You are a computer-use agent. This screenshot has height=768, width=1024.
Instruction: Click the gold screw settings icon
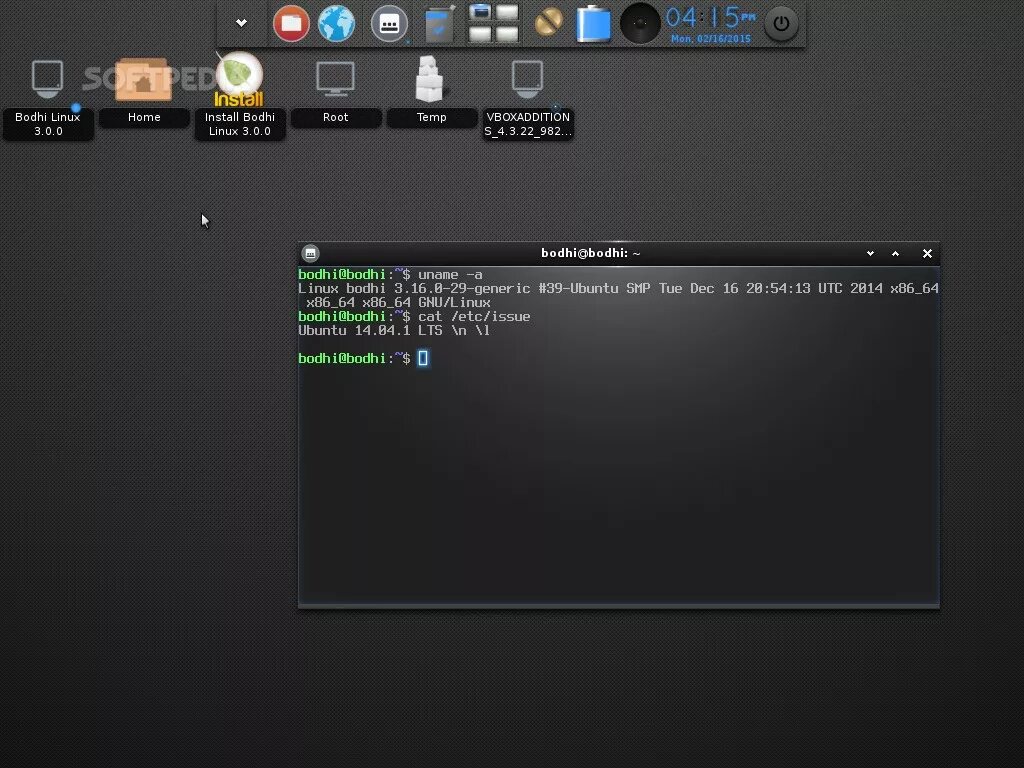[x=549, y=23]
